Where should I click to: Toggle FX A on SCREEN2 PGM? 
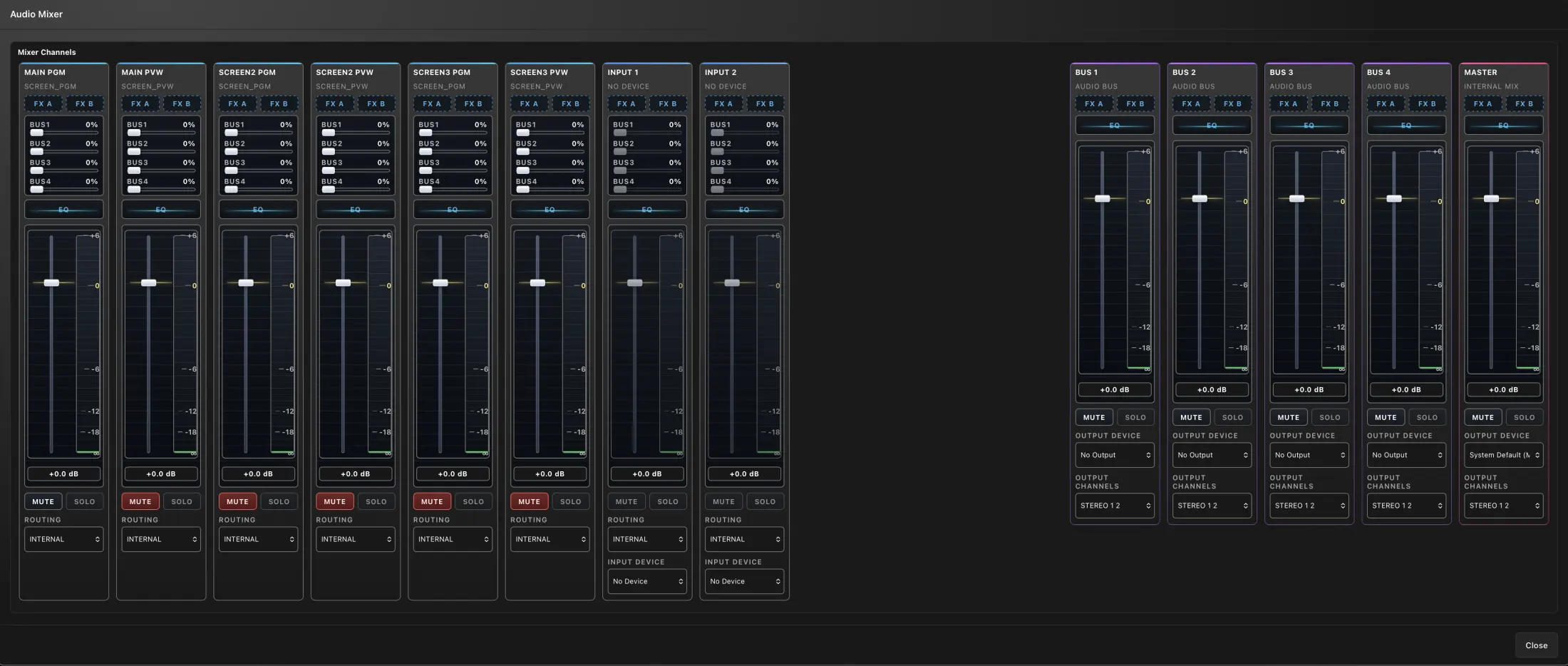click(238, 104)
